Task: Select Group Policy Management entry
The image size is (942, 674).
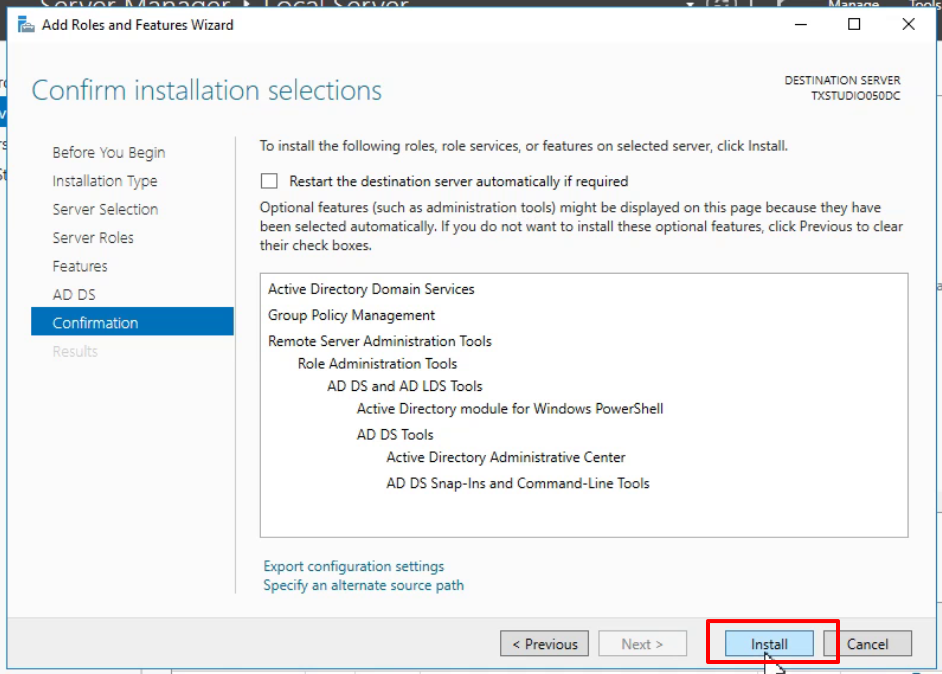Action: [351, 315]
